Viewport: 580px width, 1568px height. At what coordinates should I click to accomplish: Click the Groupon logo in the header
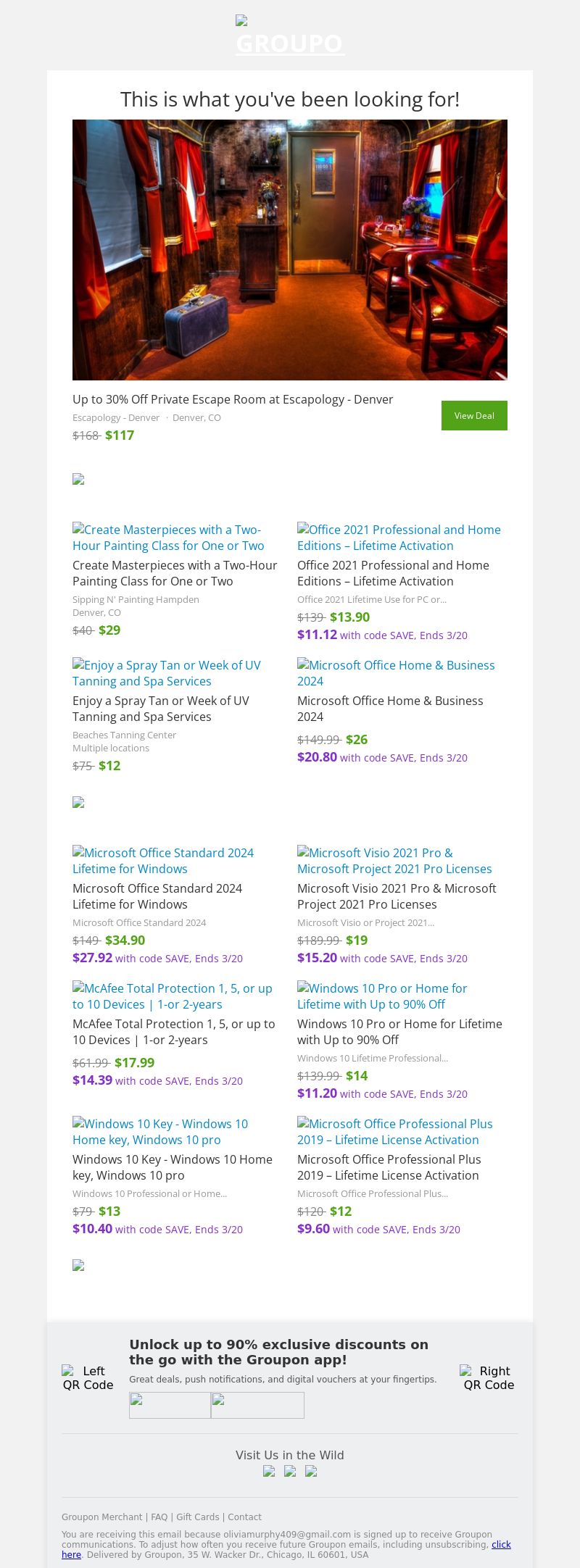(x=290, y=38)
